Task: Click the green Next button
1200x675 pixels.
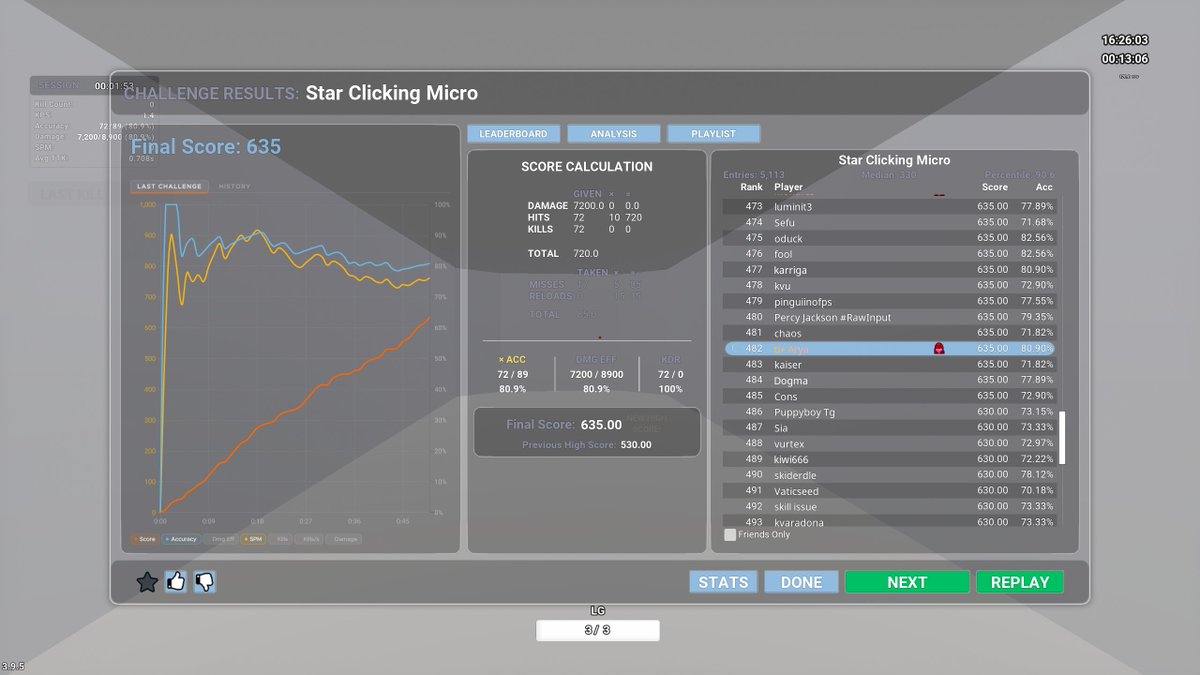Action: pos(907,582)
